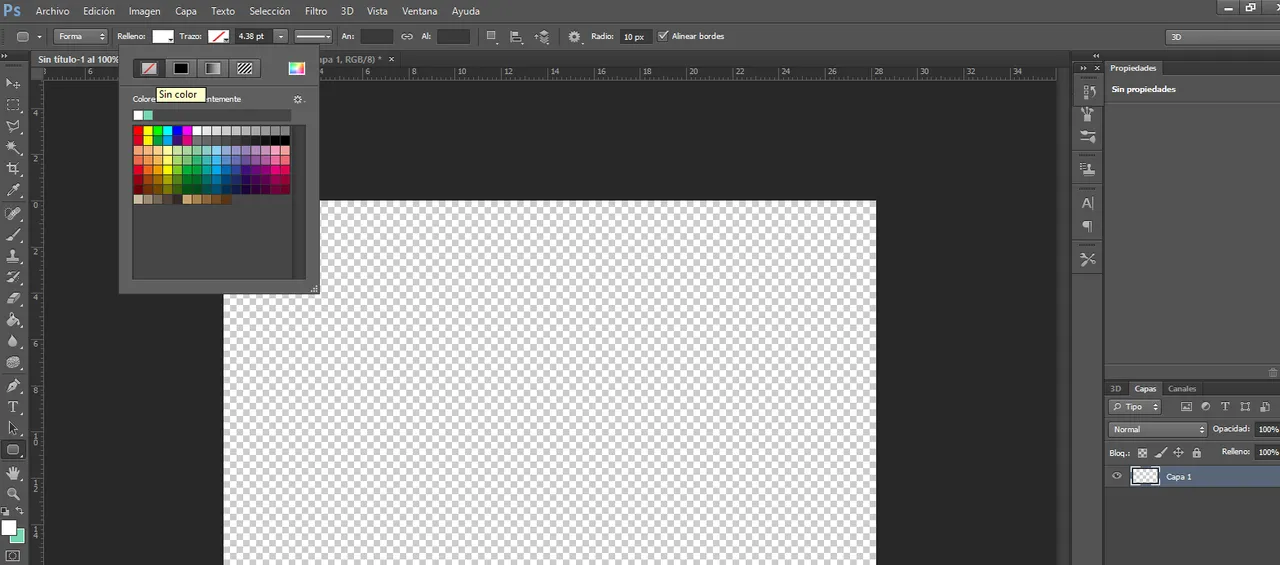The width and height of the screenshot is (1280, 565).
Task: Switch to the Canales tab
Action: pyautogui.click(x=1182, y=388)
